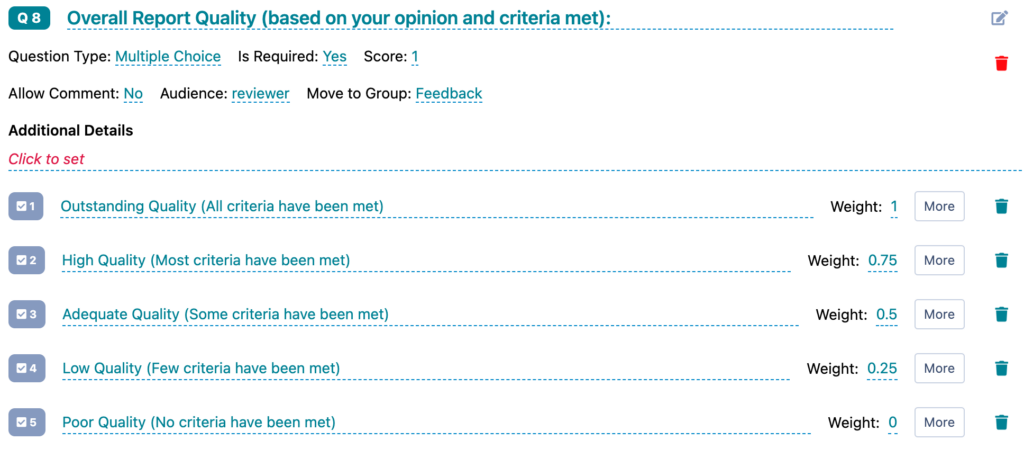Open More for Outstanding Quality option
Viewport: 1024px width, 449px height.
pos(939,206)
